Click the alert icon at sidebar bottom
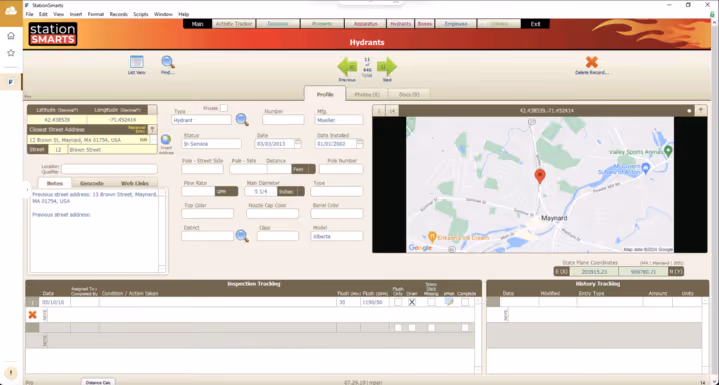Screen dimensions: 719x385 (11, 373)
